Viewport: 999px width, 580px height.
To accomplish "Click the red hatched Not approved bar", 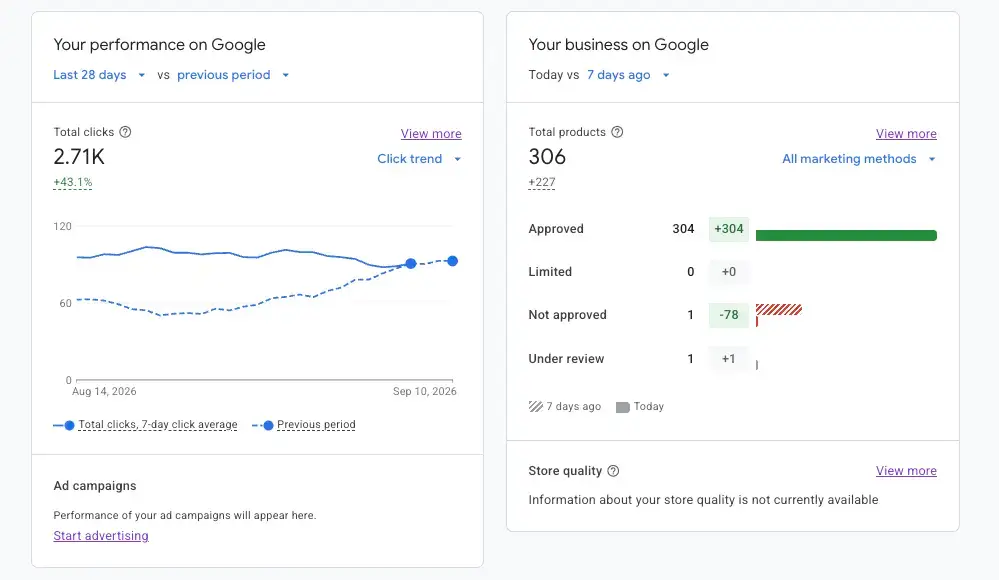I will click(x=779, y=310).
